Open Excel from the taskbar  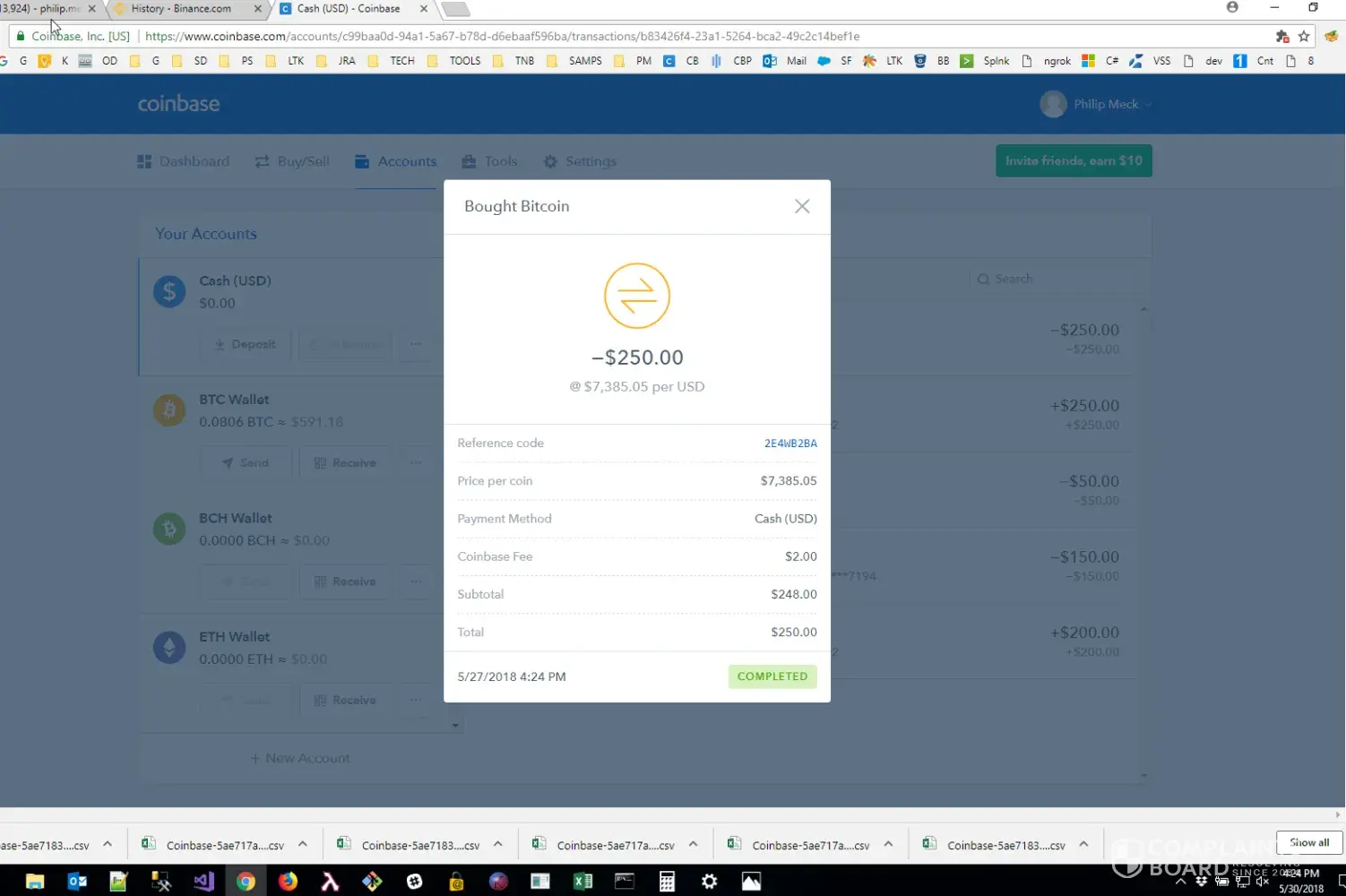tap(582, 882)
